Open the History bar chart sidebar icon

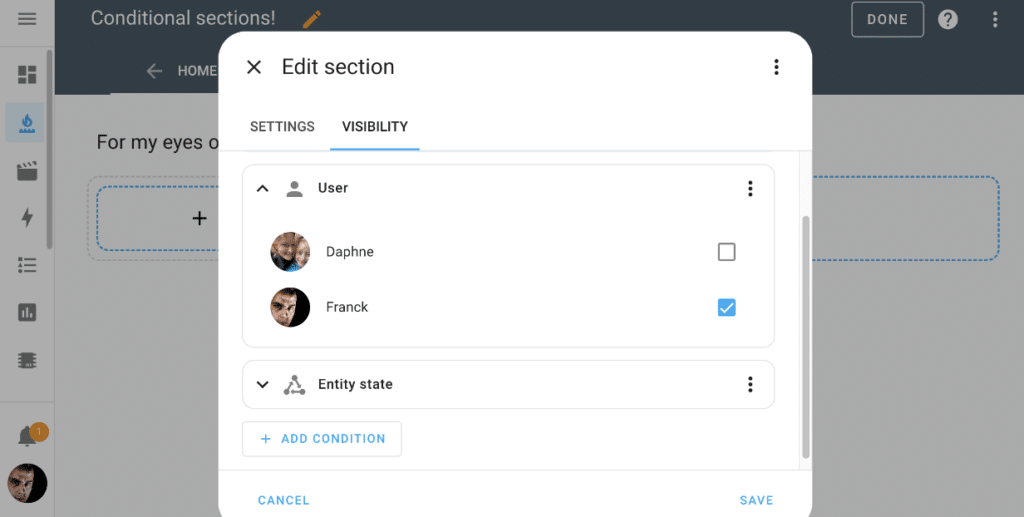coord(27,312)
